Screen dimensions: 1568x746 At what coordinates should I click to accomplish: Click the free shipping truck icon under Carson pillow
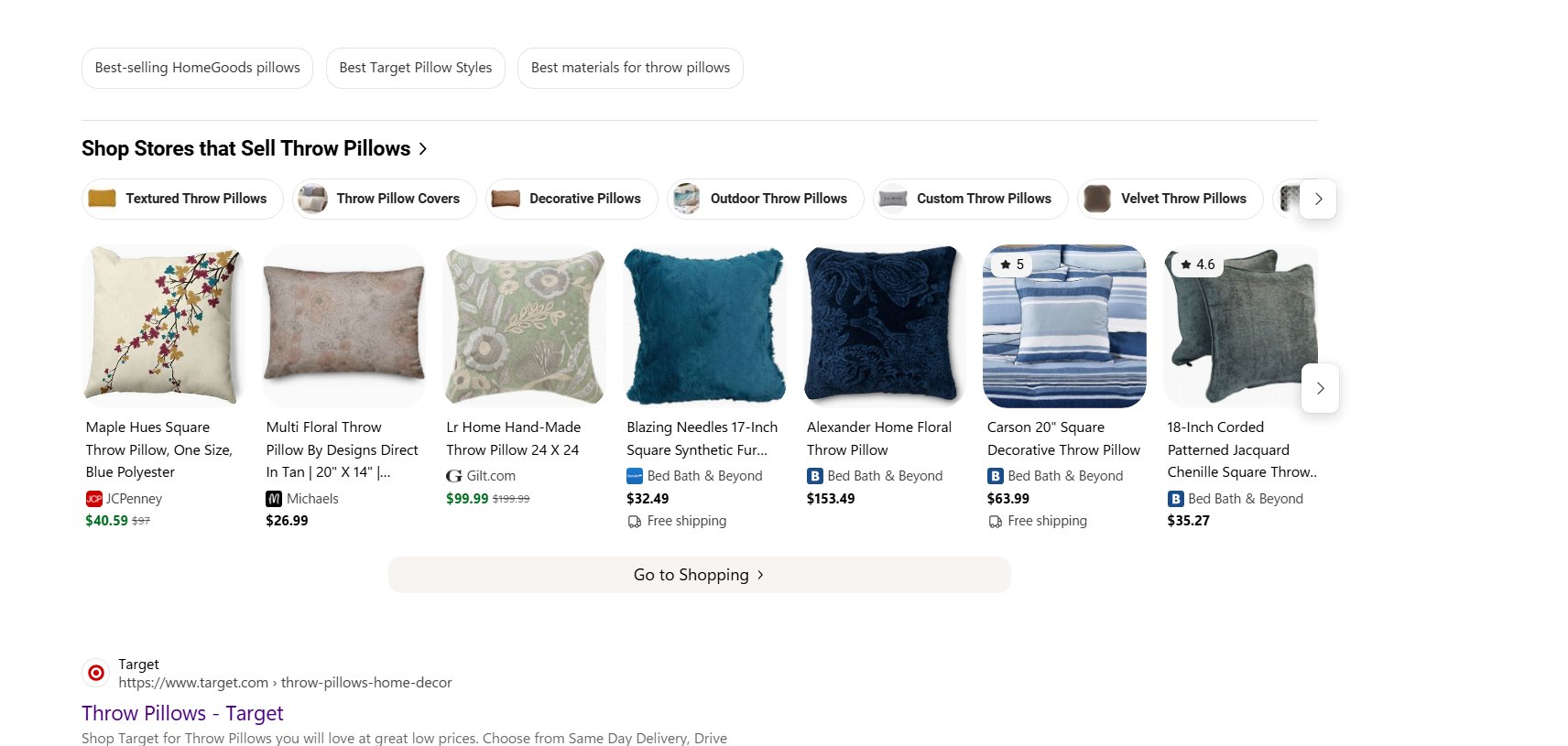pos(995,521)
